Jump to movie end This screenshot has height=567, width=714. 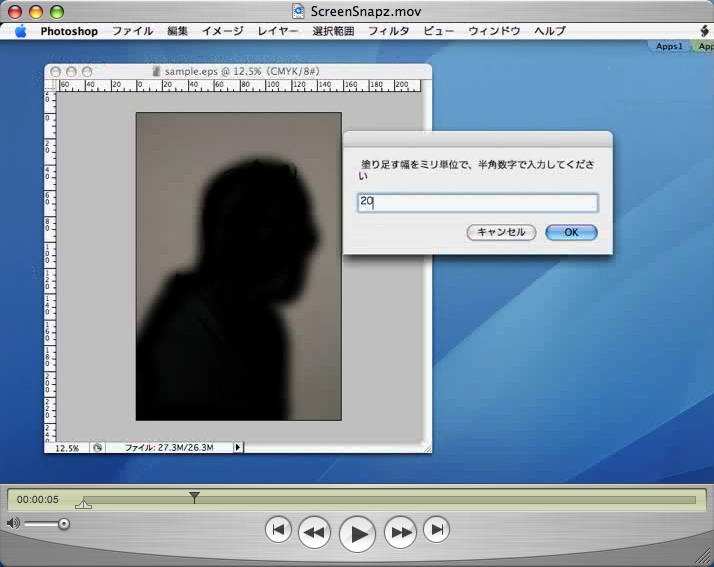pos(437,530)
